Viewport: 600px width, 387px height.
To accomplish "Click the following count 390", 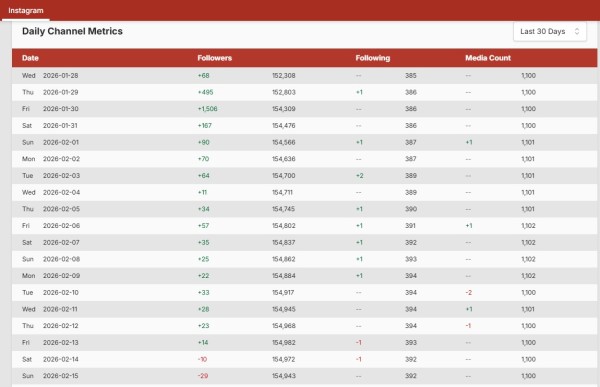I will [411, 209].
